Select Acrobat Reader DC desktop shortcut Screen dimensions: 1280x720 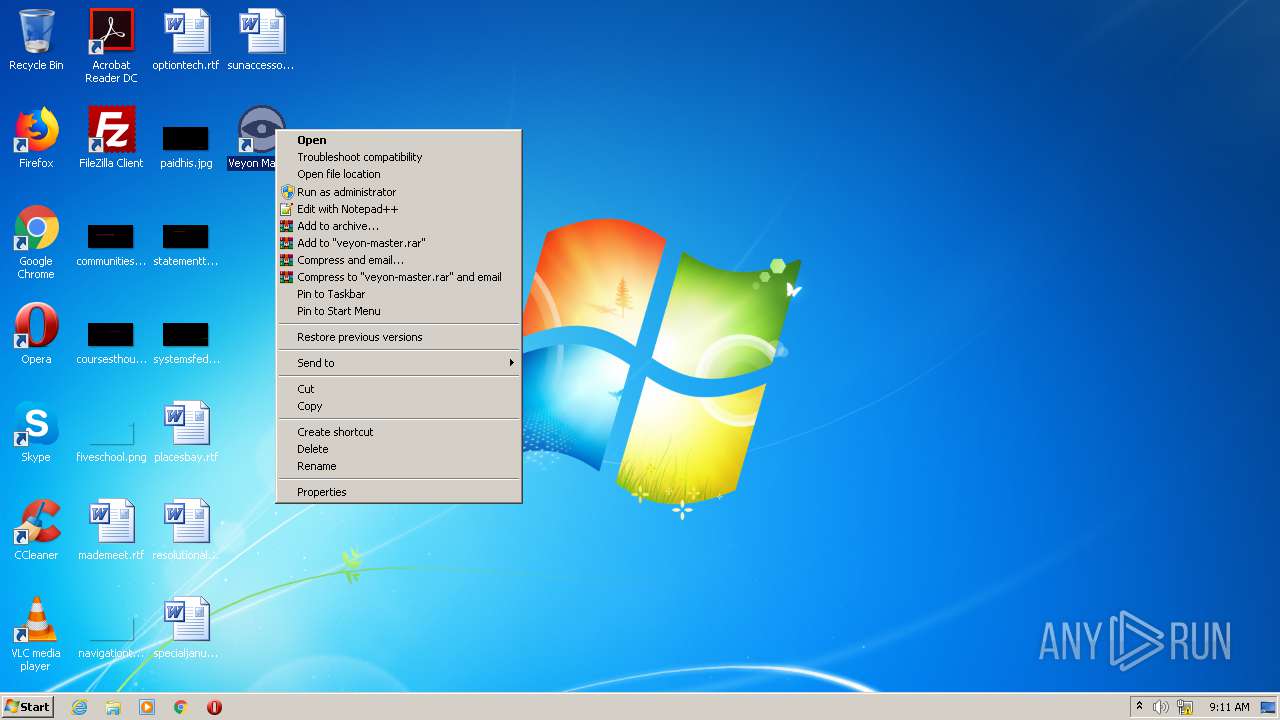[111, 46]
